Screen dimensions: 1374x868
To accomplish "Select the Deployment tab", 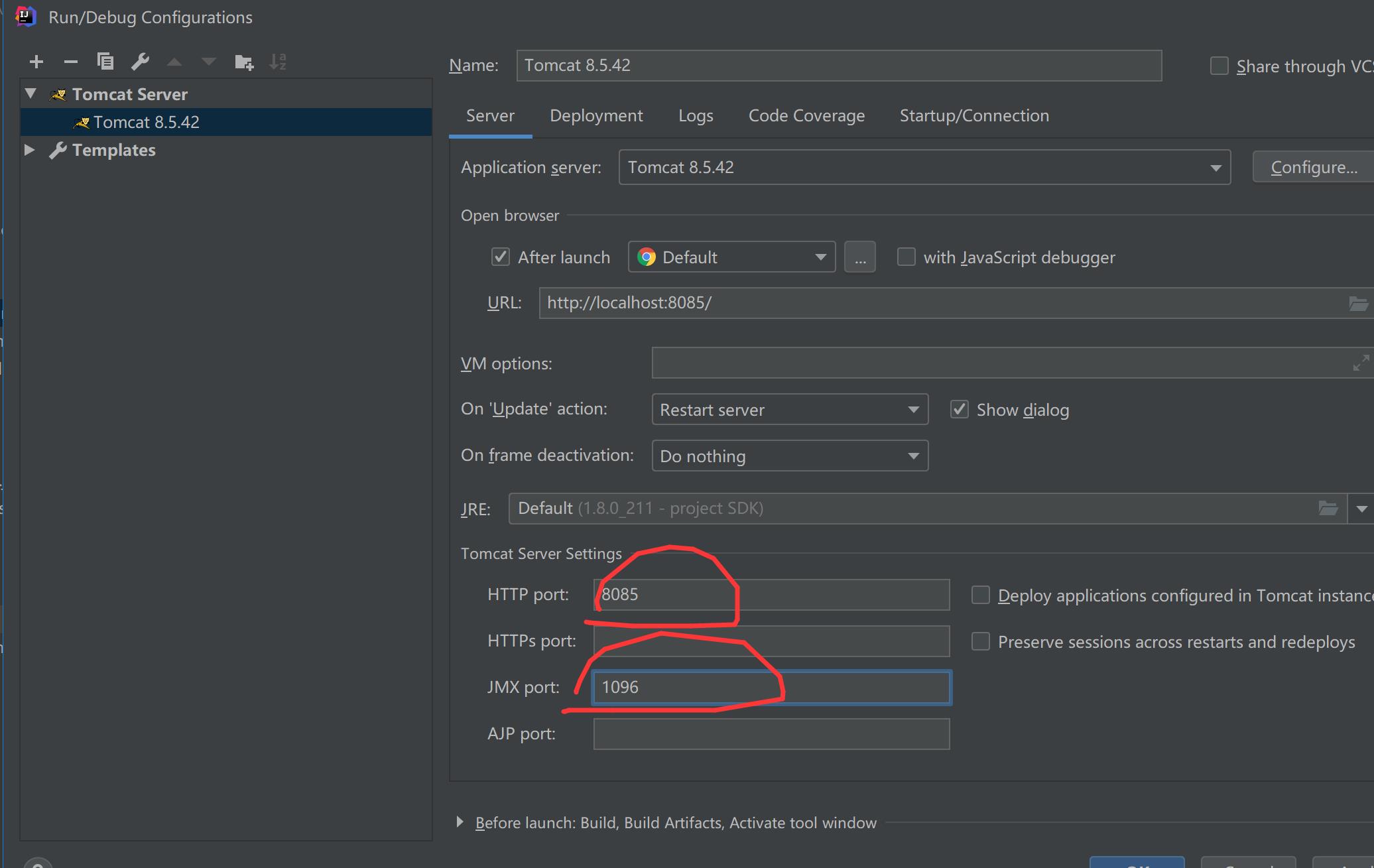I will 596,115.
